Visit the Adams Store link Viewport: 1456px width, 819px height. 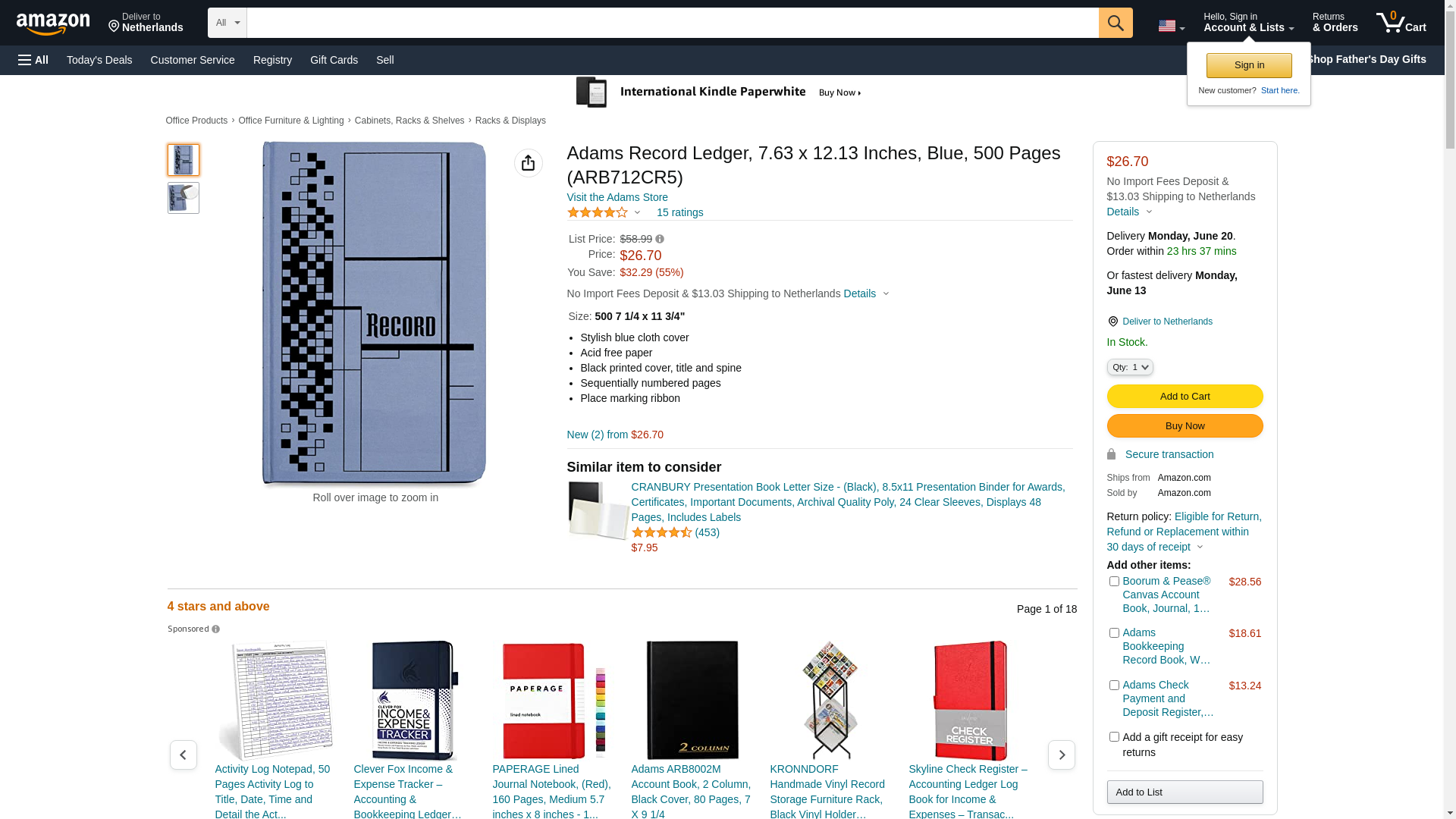click(x=617, y=197)
